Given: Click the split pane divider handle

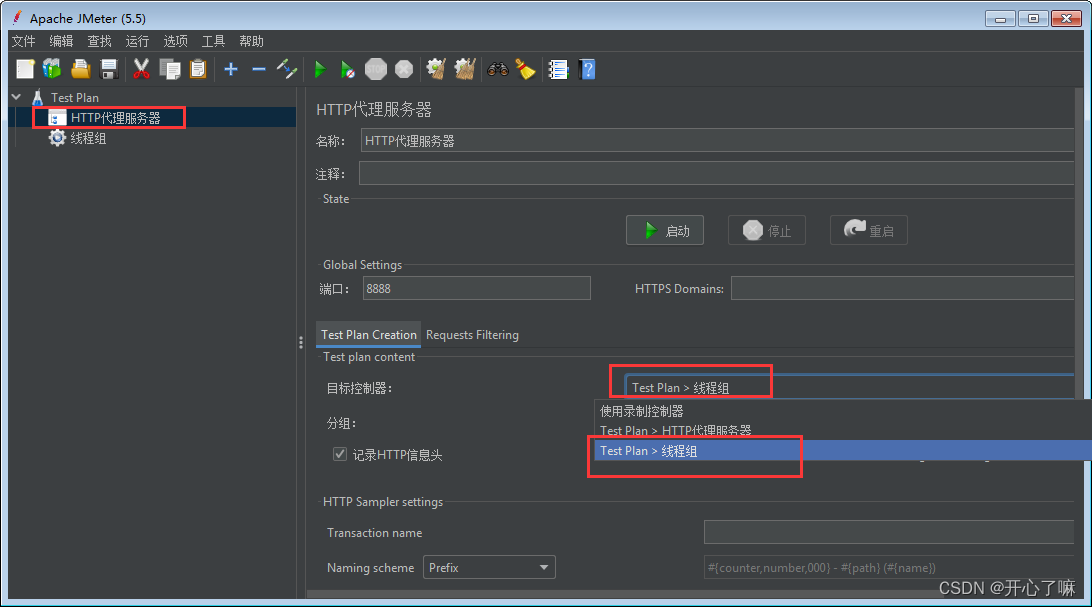Looking at the screenshot, I should pyautogui.click(x=301, y=342).
